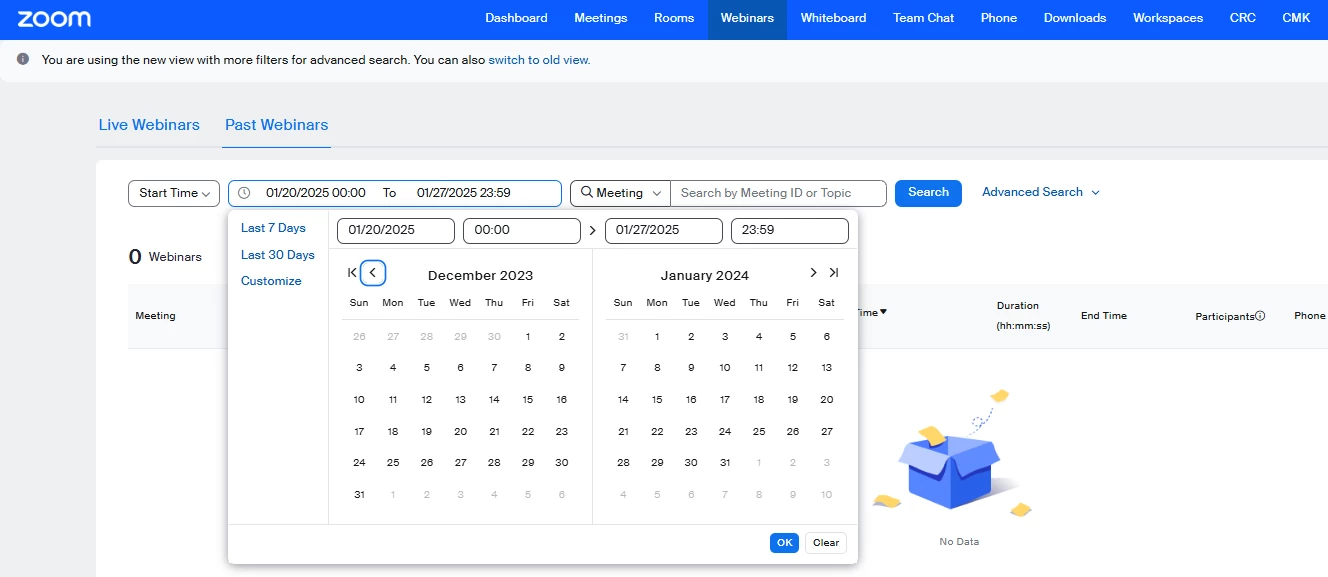The image size is (1328, 577).
Task: Select the Past Webinars tab
Action: 277,125
